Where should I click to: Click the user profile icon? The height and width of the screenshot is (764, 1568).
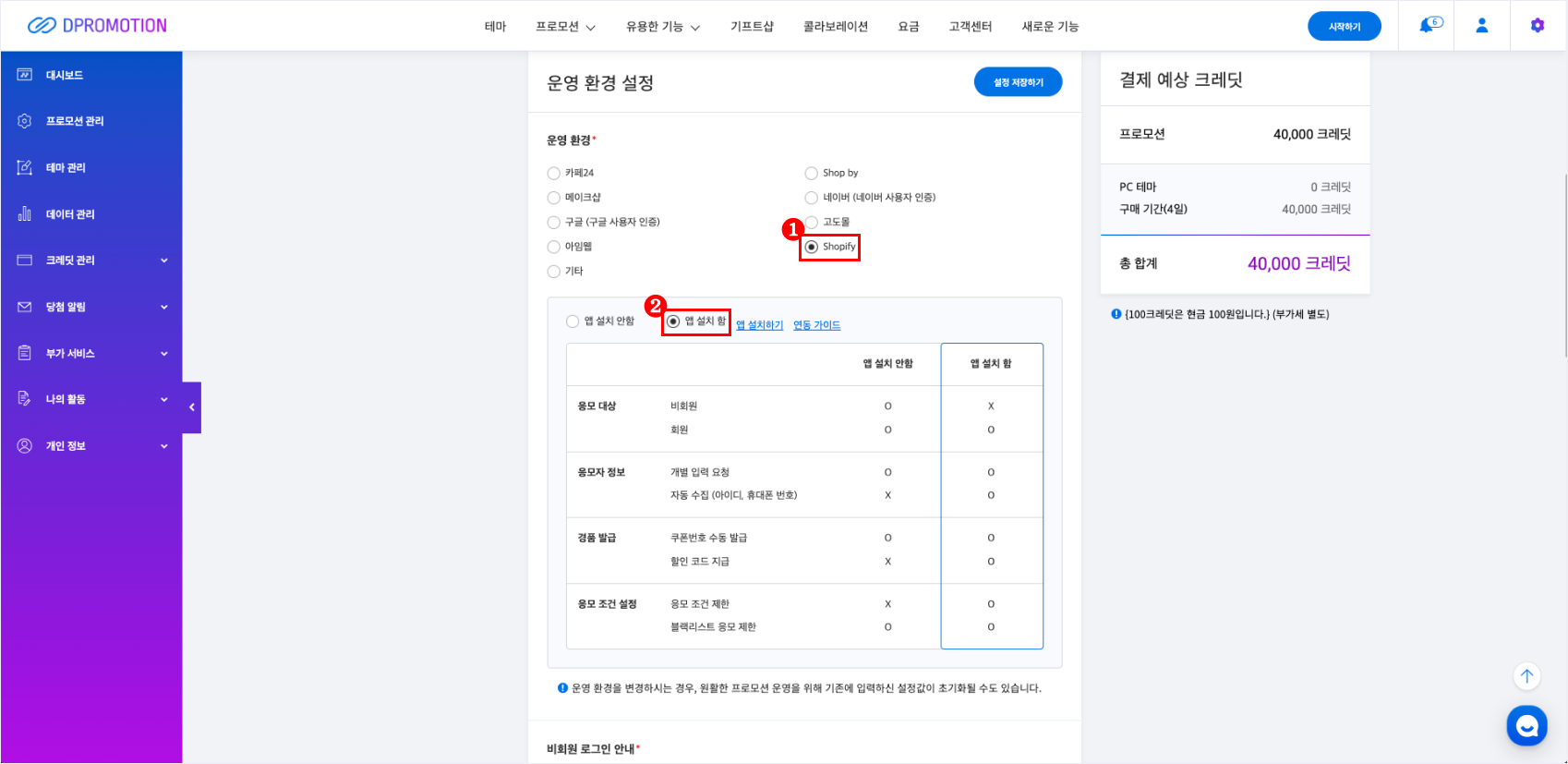click(x=1481, y=26)
